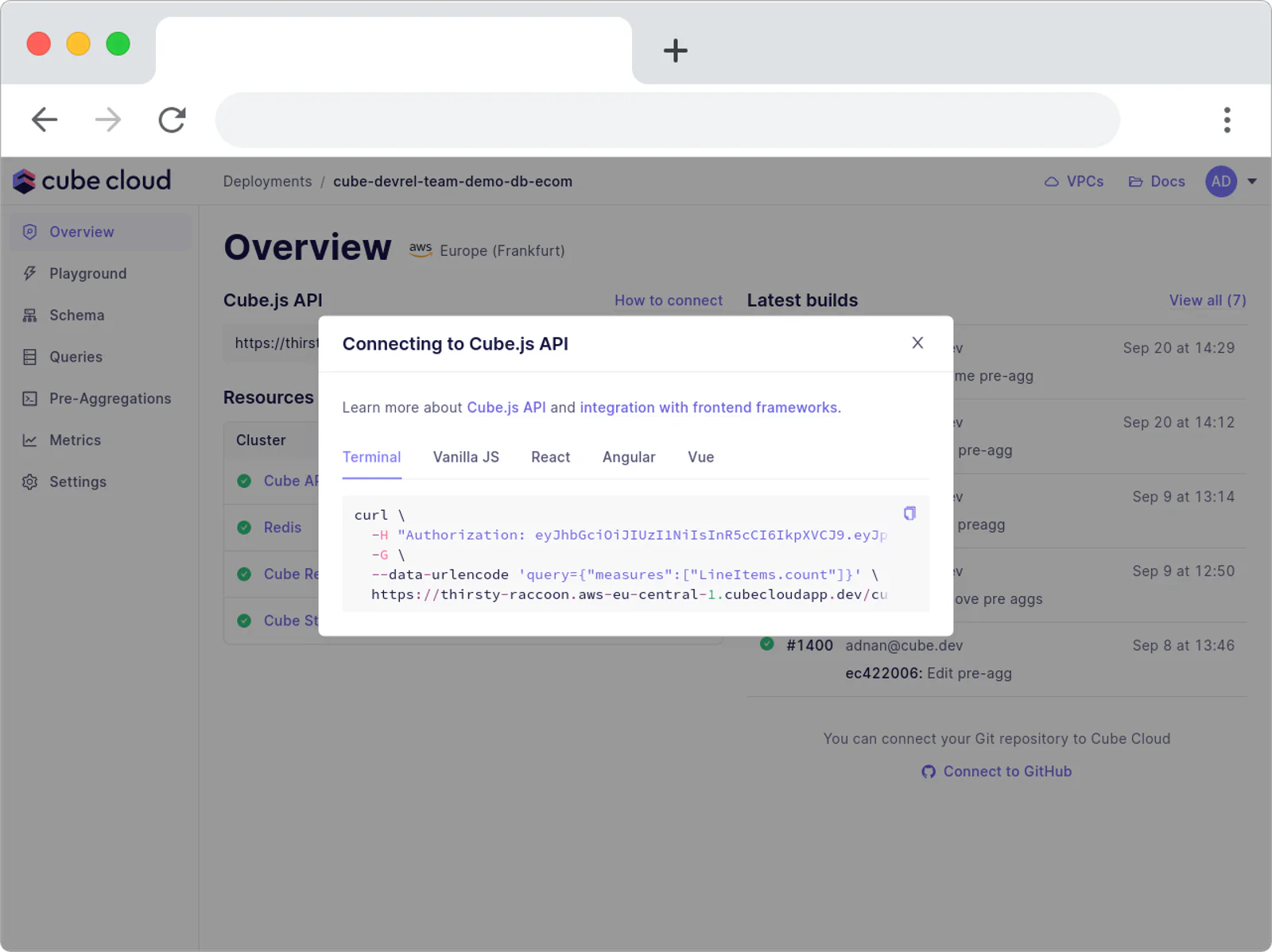Expand the account dropdown arrow
This screenshot has height=952, width=1272.
coord(1252,181)
